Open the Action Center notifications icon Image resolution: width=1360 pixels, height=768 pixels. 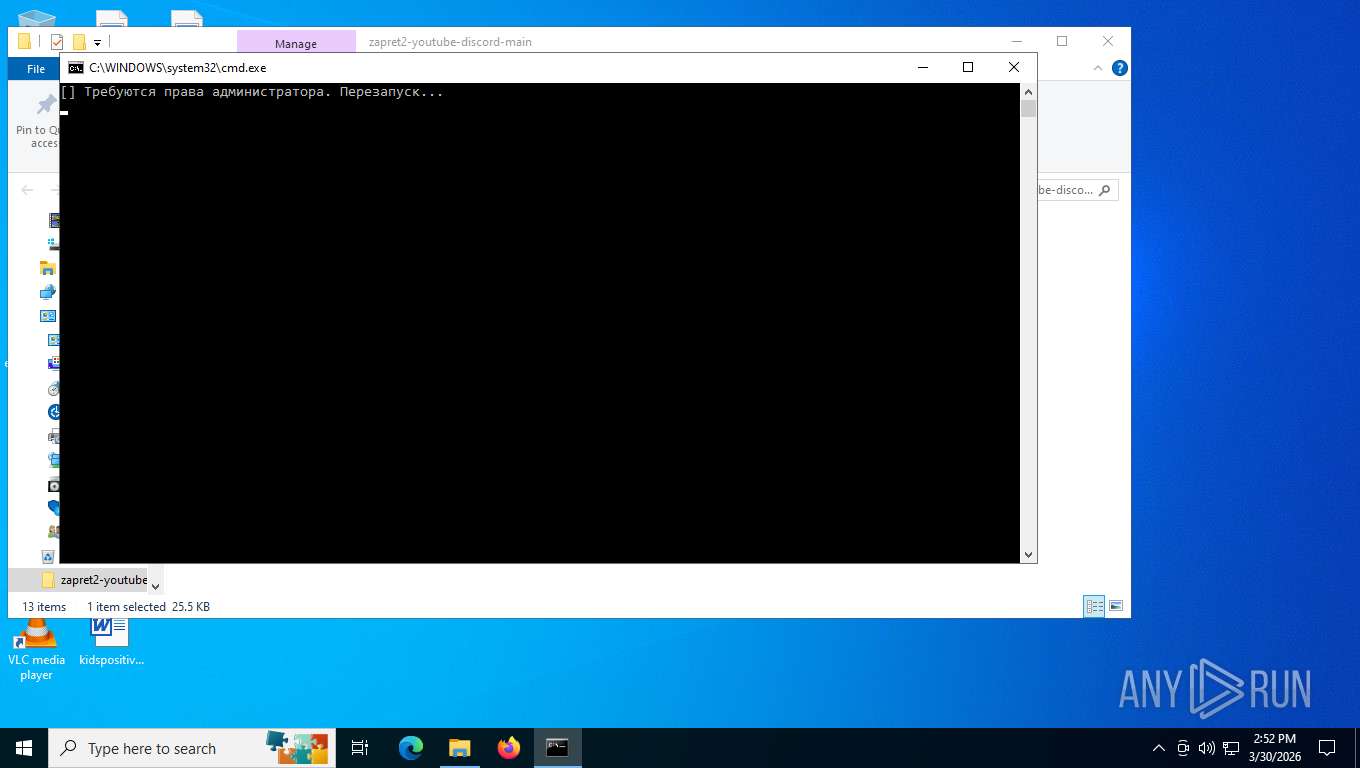1327,748
